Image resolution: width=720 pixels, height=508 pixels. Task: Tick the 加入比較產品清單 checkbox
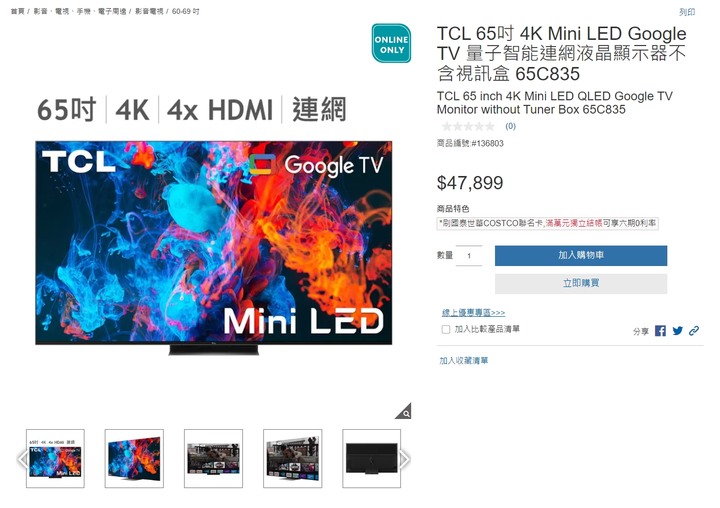point(445,329)
